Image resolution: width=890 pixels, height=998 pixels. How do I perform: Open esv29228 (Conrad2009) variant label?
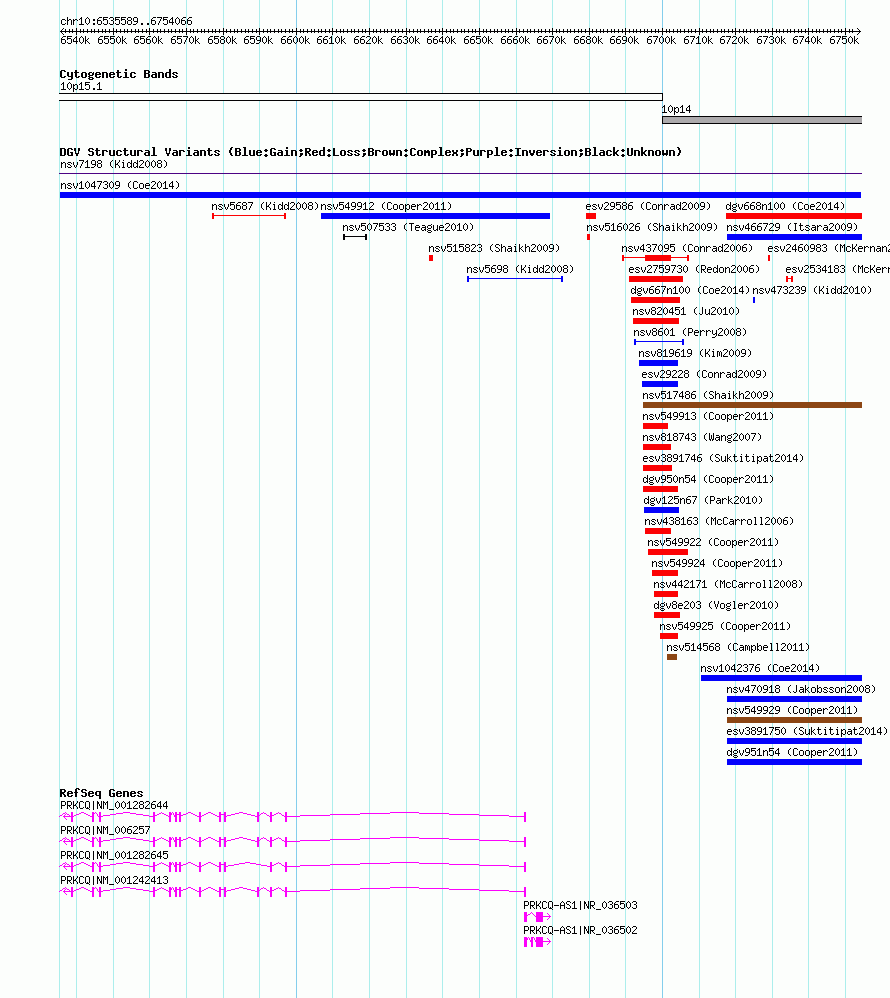pos(704,374)
